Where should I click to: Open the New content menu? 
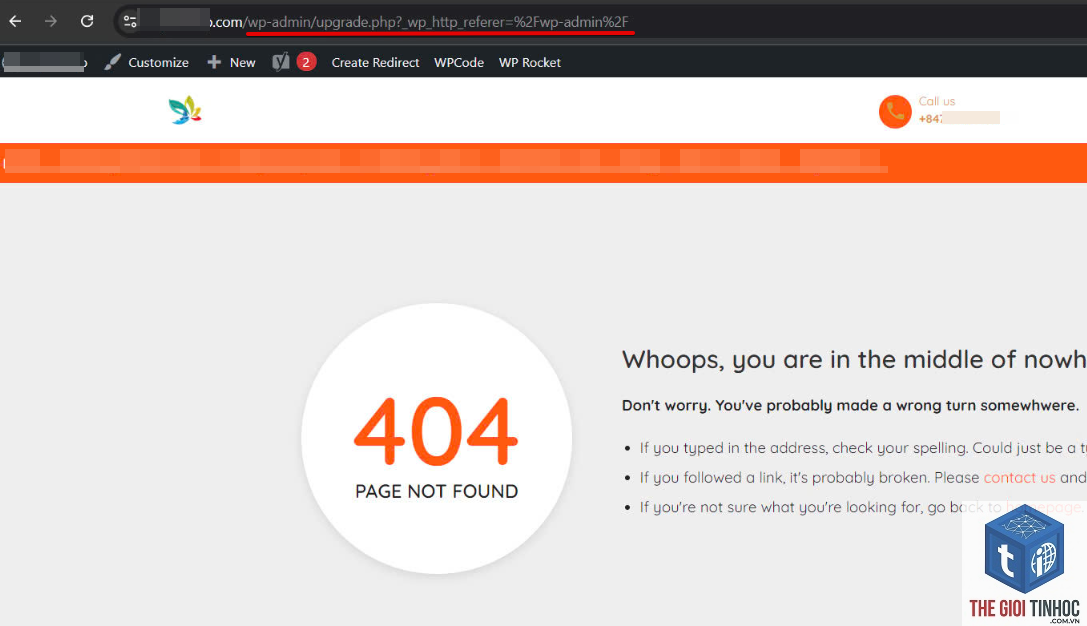point(232,62)
